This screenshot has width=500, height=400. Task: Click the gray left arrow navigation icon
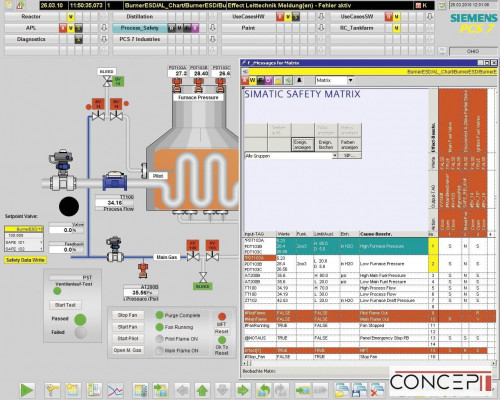(182, 390)
